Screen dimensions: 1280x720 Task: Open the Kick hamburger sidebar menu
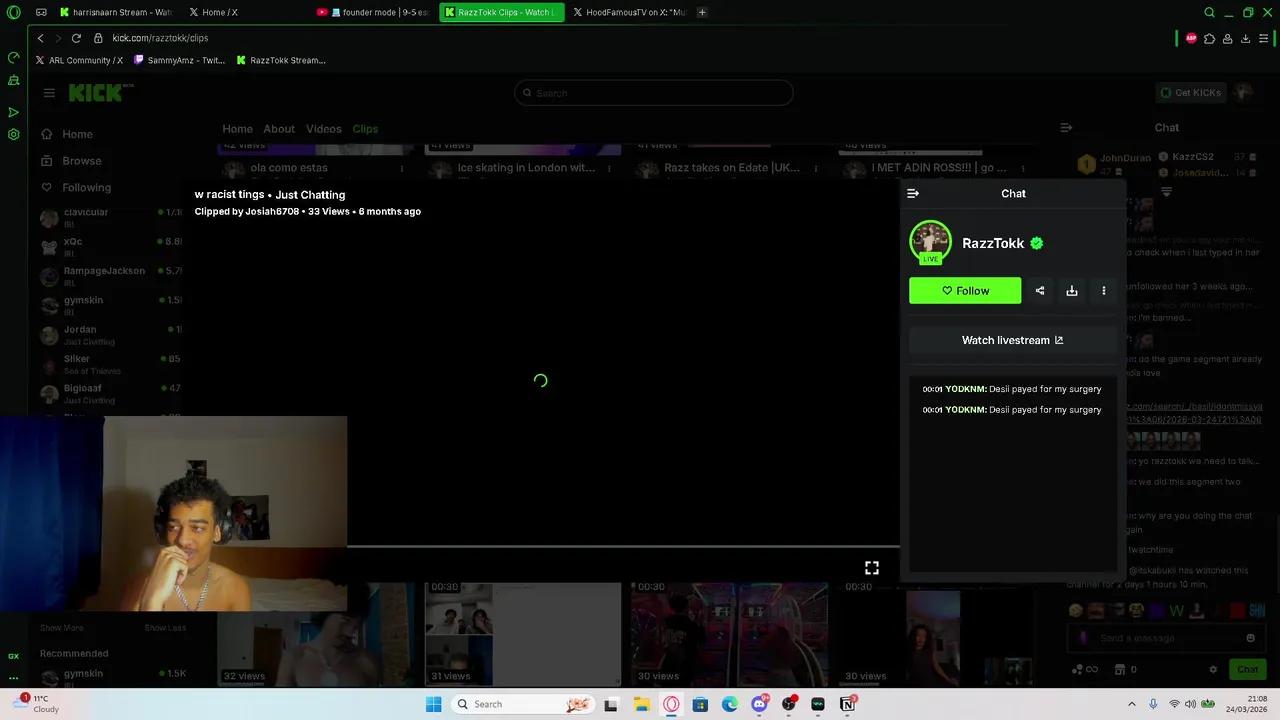point(49,93)
